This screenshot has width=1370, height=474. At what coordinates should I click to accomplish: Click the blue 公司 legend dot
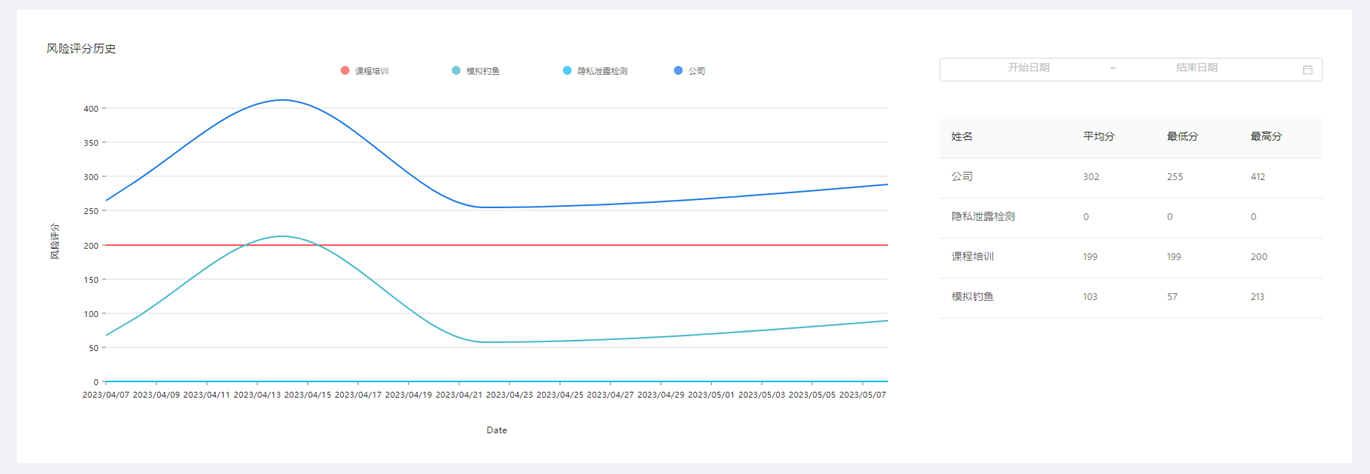pyautogui.click(x=678, y=71)
